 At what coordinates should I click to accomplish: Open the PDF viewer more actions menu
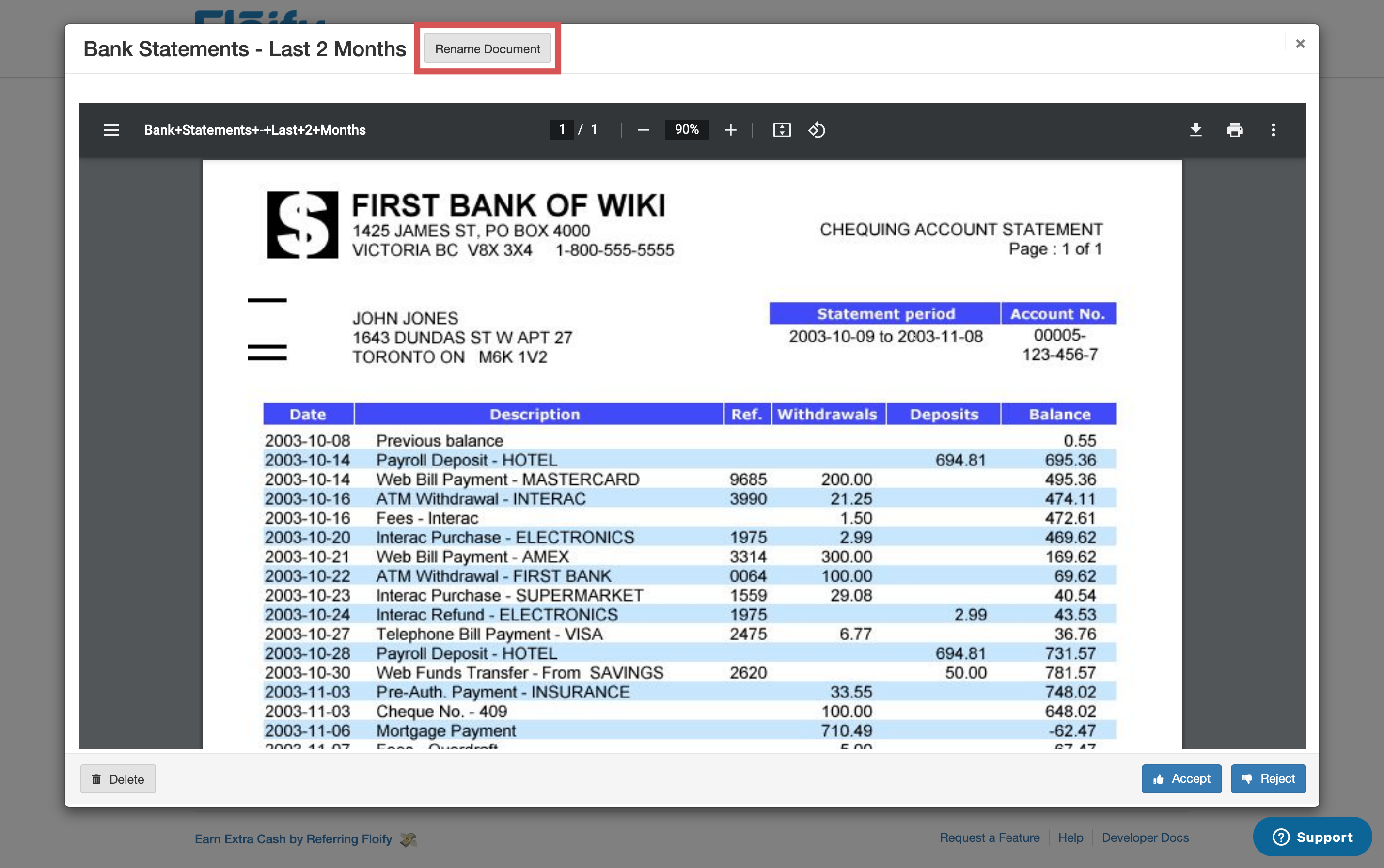click(1273, 130)
